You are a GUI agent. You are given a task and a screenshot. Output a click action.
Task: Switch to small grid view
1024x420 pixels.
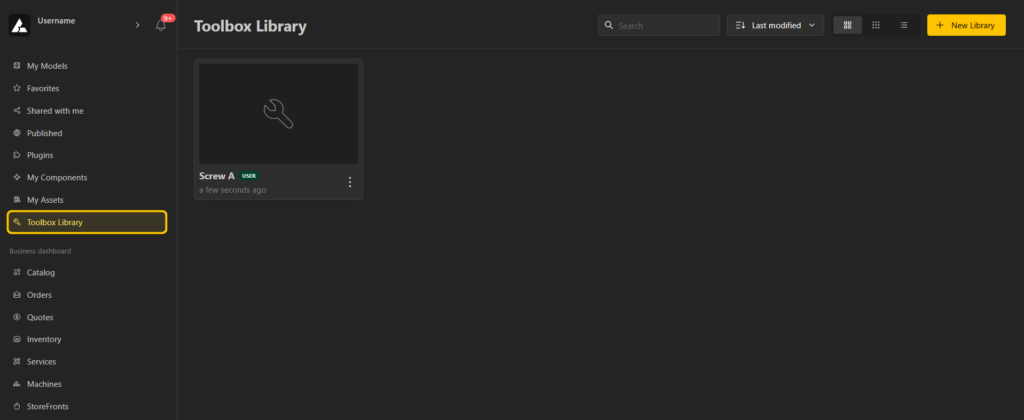pyautogui.click(x=876, y=25)
